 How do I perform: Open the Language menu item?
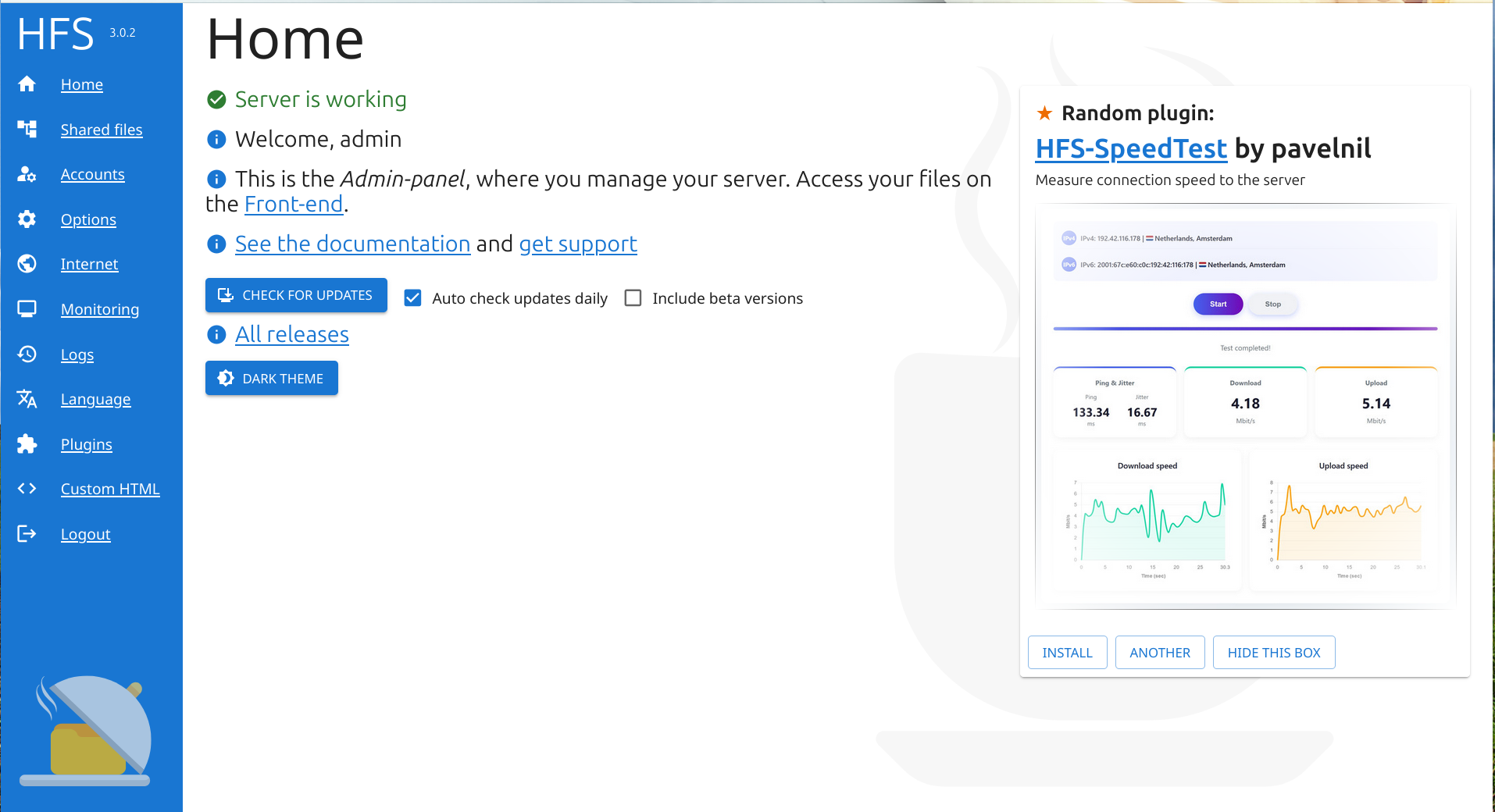pos(95,400)
